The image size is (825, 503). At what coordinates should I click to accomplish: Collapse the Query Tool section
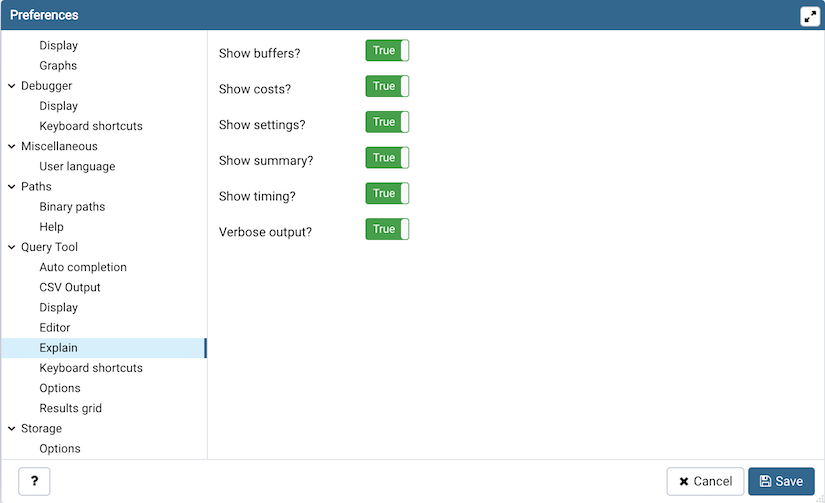pyautogui.click(x=11, y=247)
